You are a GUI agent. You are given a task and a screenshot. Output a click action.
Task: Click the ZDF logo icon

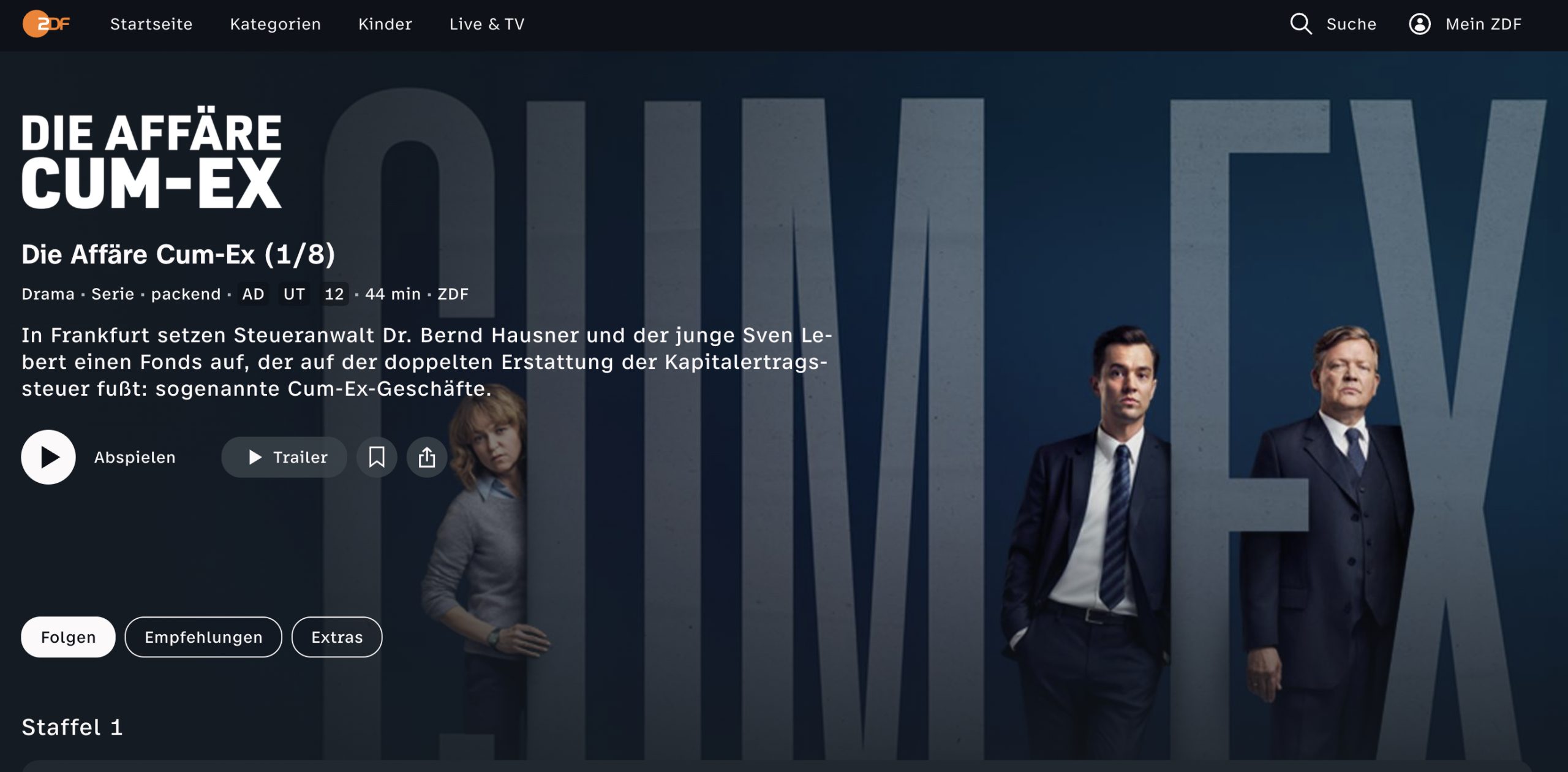[x=47, y=24]
